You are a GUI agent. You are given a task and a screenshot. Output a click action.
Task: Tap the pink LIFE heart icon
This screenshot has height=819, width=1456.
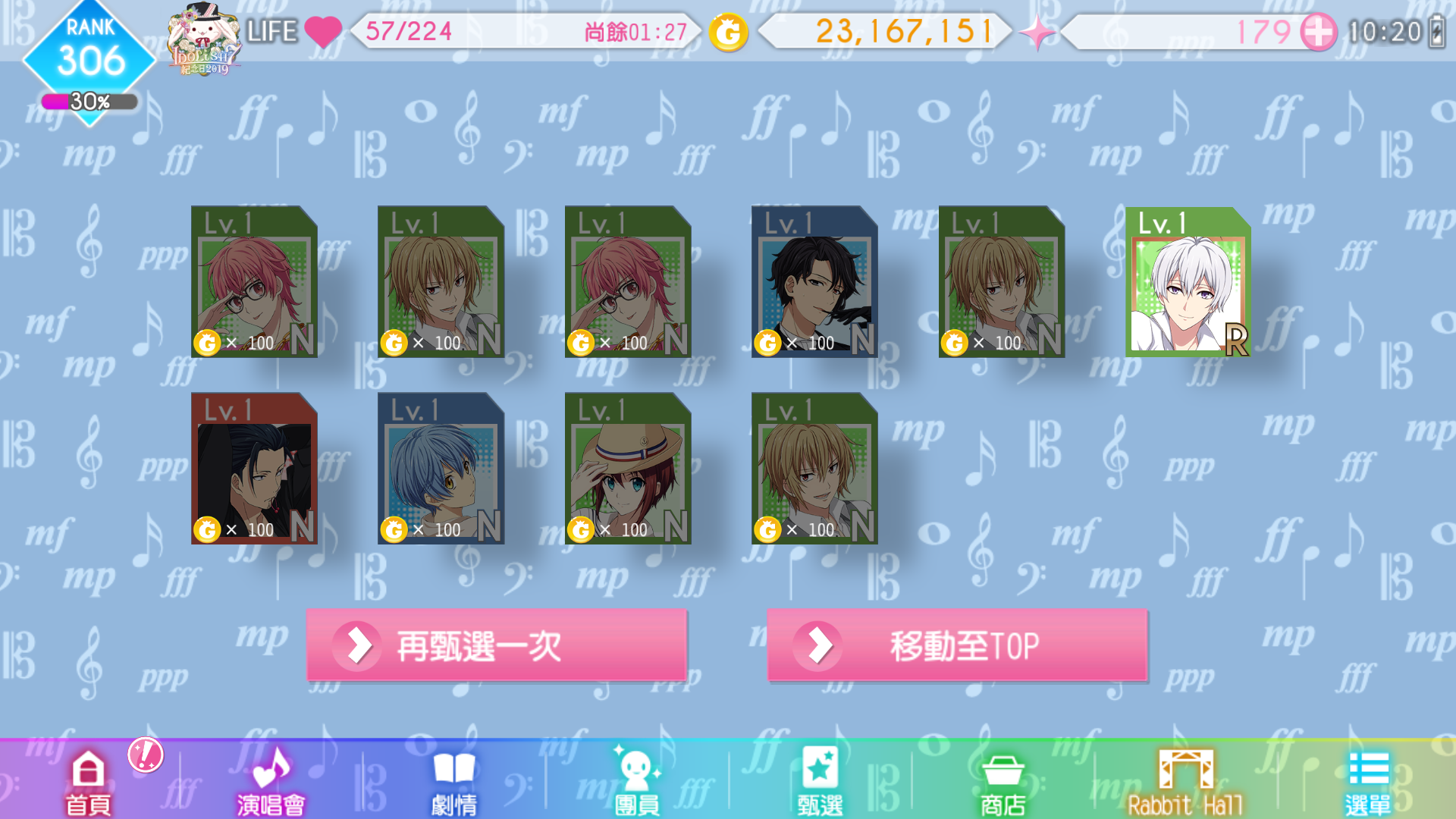[x=323, y=32]
